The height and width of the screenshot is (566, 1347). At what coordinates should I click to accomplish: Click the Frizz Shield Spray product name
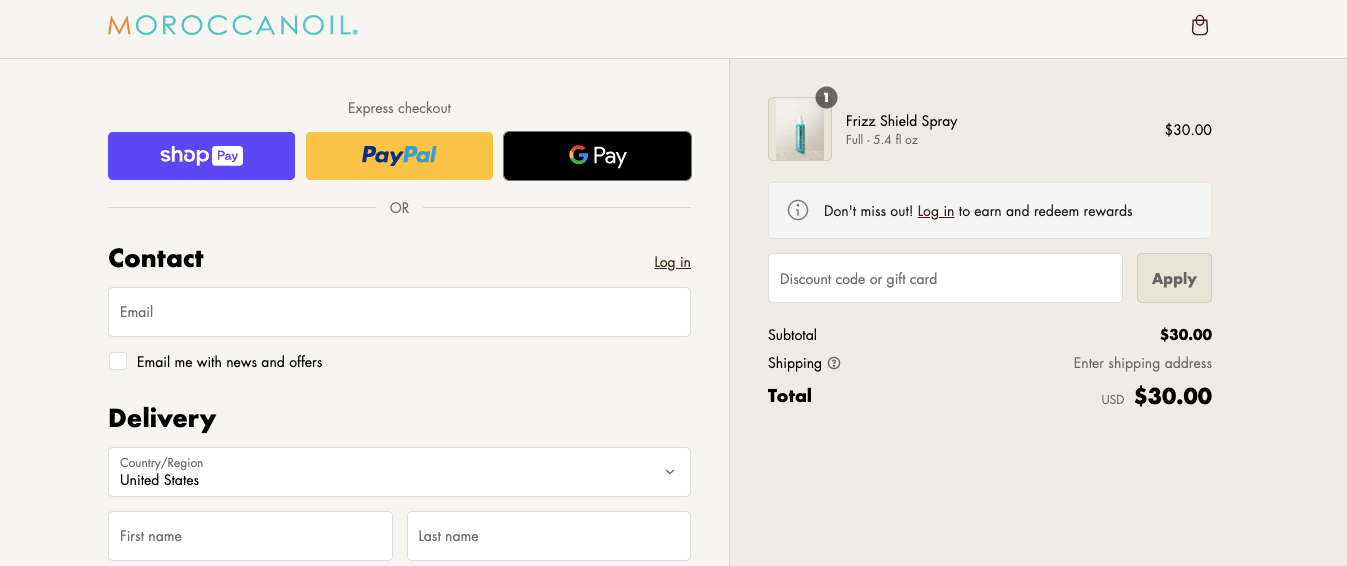[x=901, y=121]
